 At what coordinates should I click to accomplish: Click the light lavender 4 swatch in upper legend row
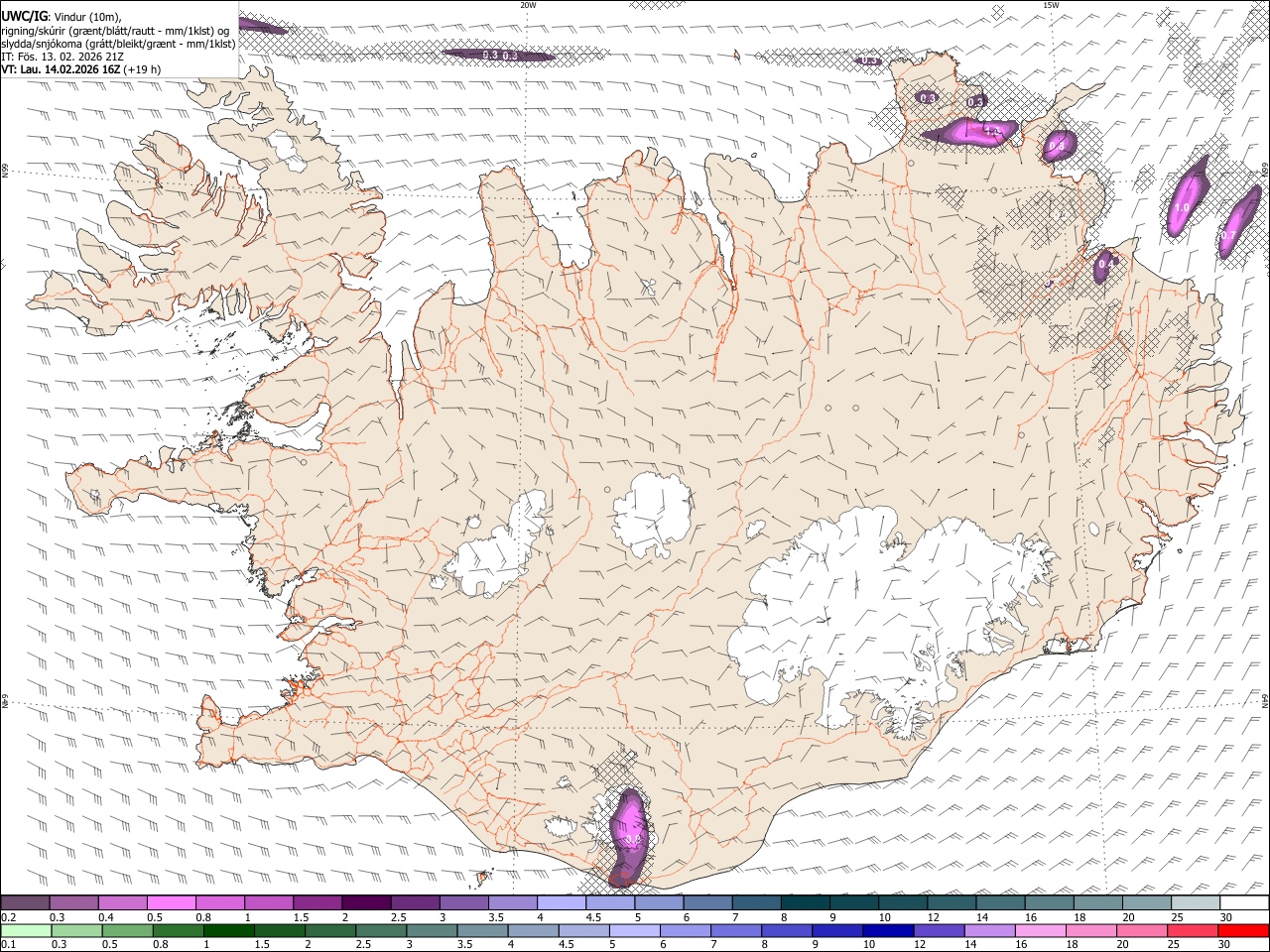(x=561, y=903)
